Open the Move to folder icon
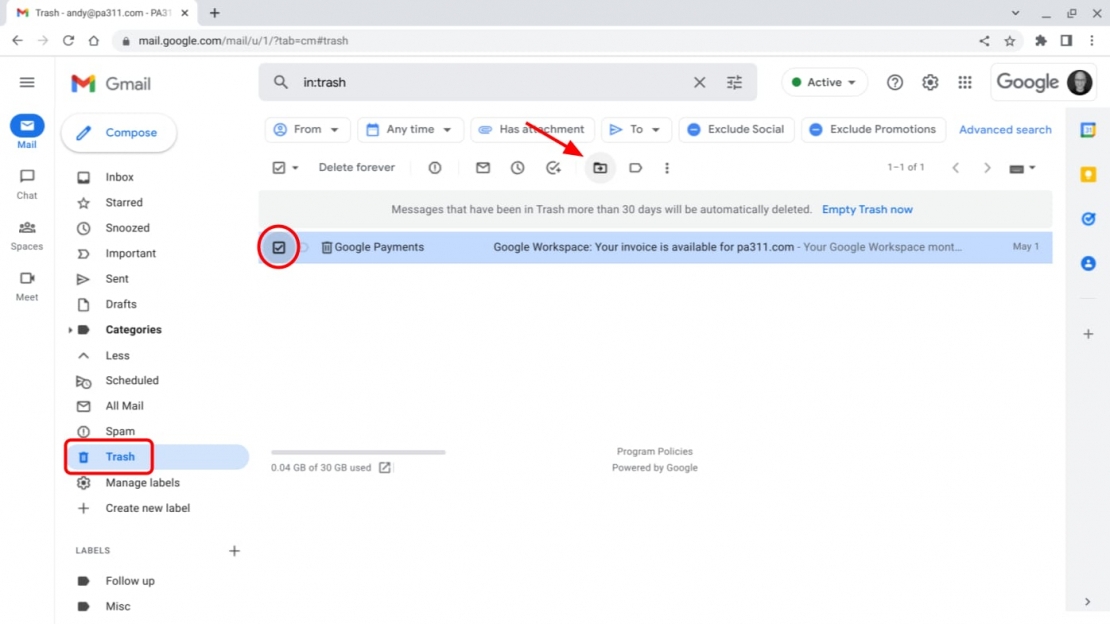The width and height of the screenshot is (1110, 624). pos(600,167)
